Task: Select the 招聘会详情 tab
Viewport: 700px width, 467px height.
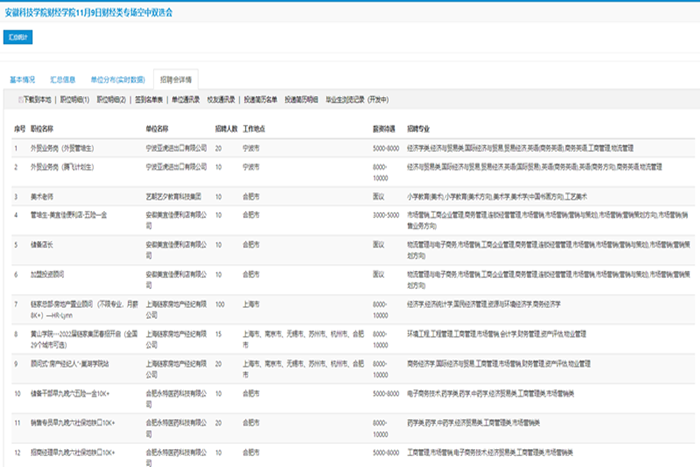Action: point(178,78)
